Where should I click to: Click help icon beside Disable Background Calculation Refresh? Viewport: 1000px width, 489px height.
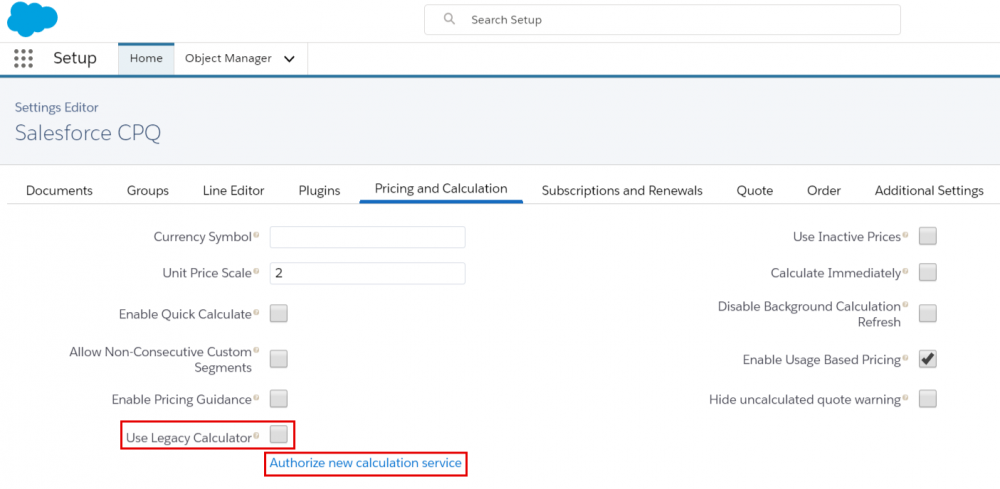click(905, 305)
